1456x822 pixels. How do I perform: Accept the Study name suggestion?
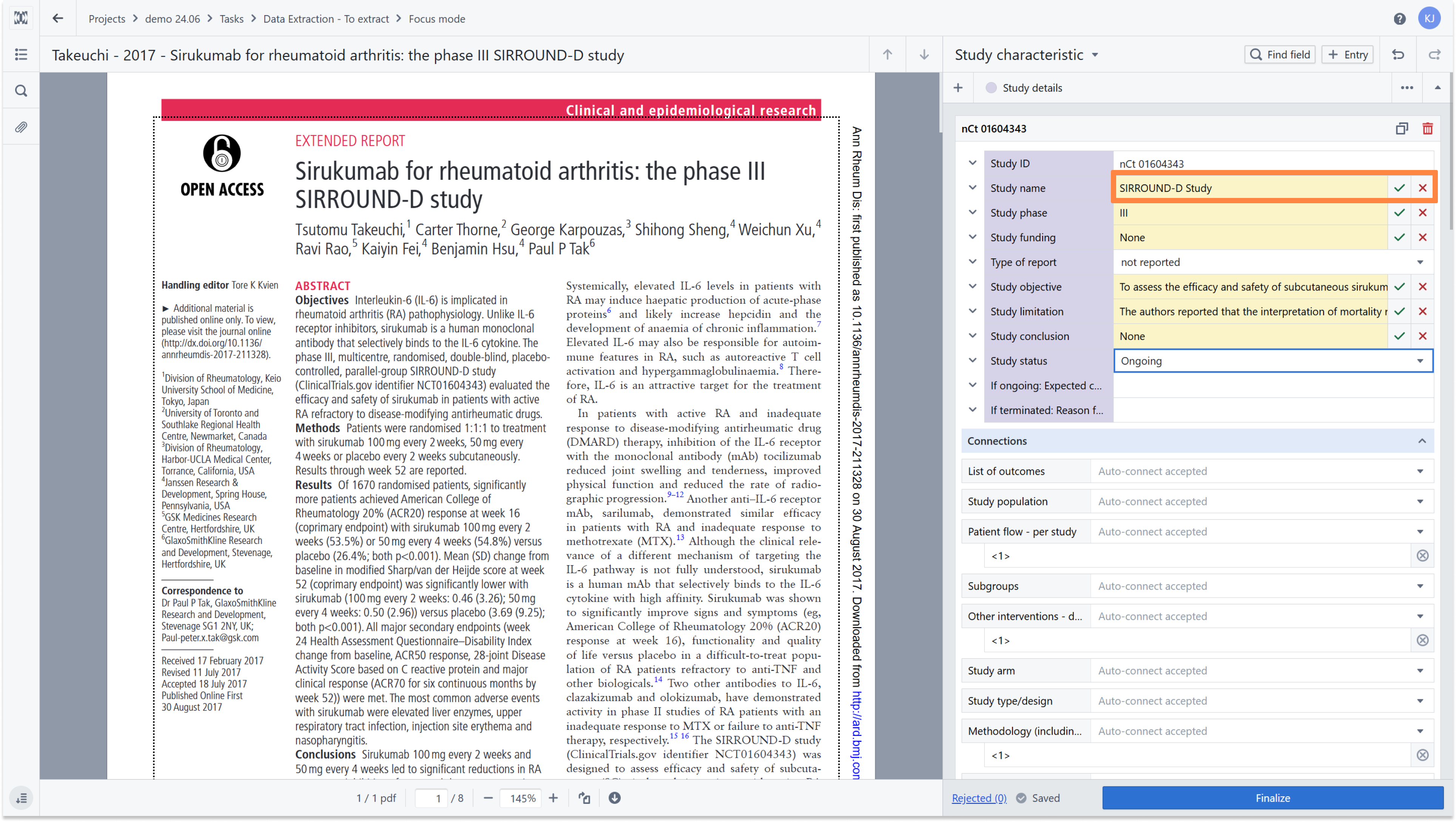(1399, 188)
